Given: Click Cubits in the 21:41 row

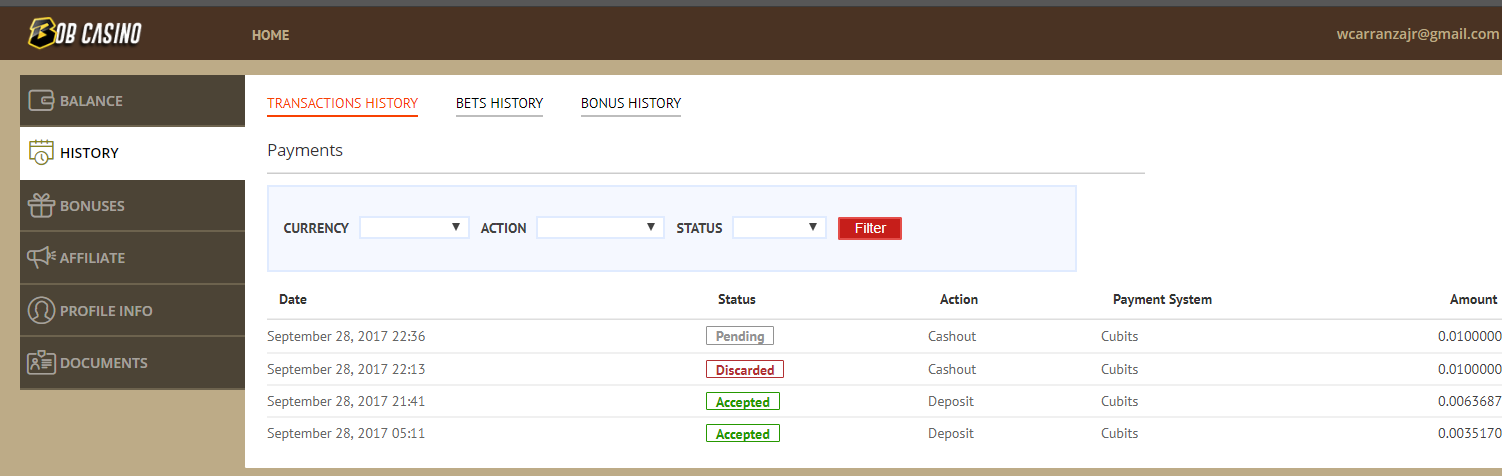Looking at the screenshot, I should click(1120, 401).
